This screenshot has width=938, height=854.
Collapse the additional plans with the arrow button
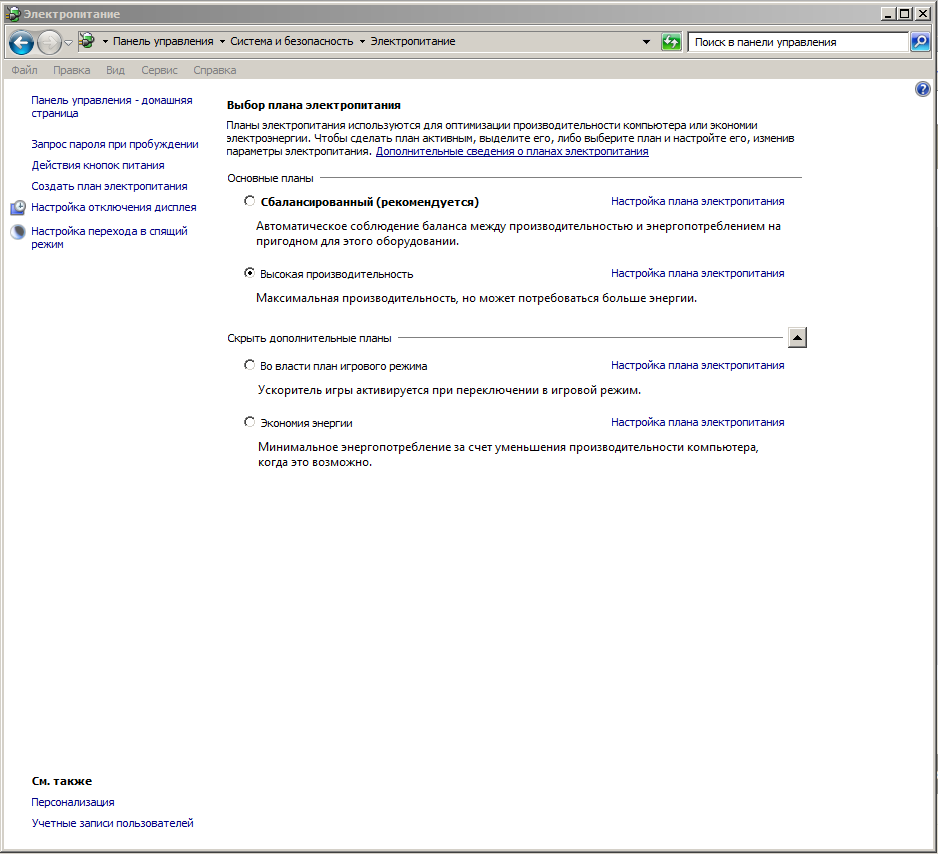pos(797,337)
